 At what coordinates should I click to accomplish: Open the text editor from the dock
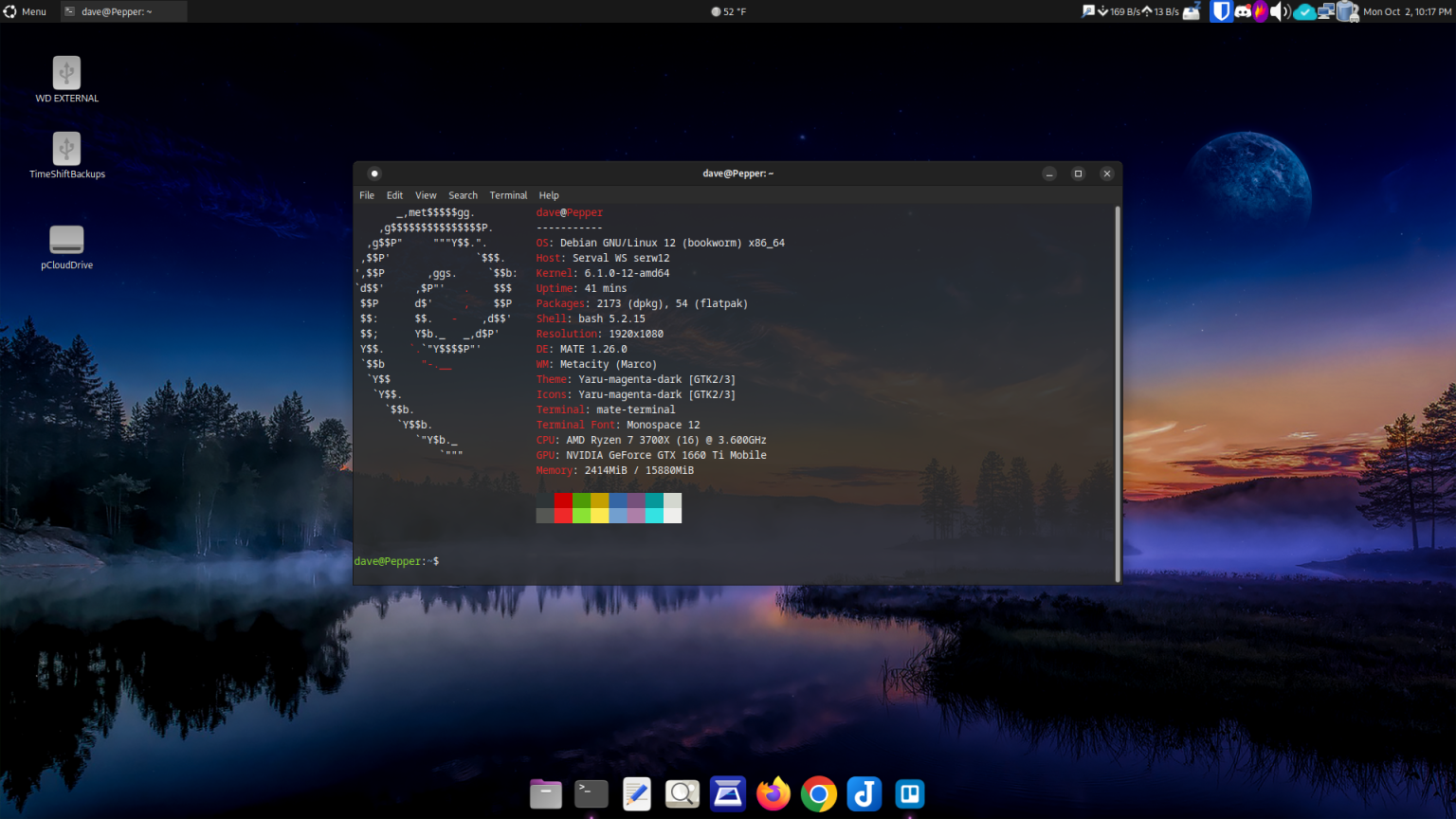(x=636, y=794)
